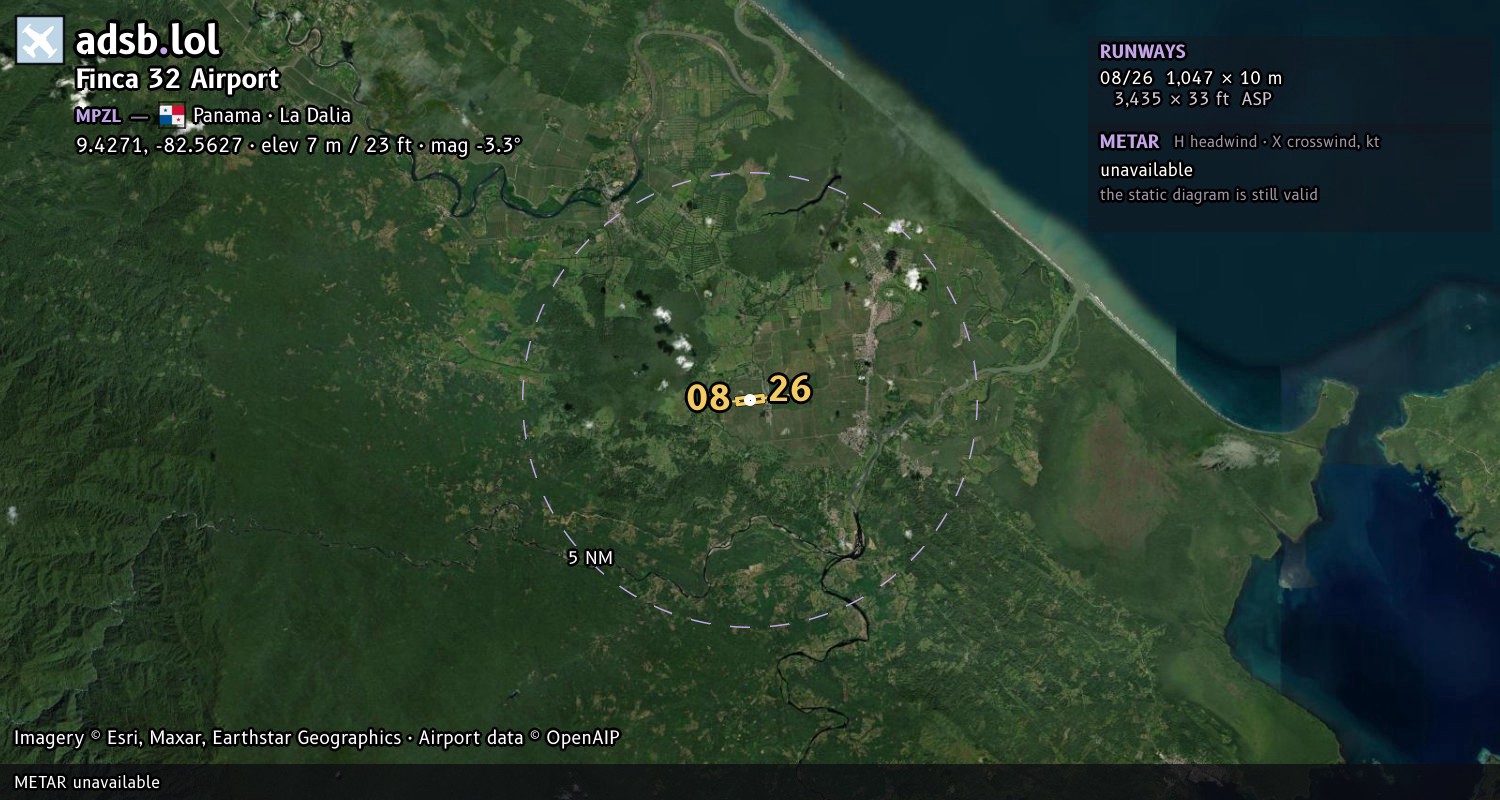Image resolution: width=1500 pixels, height=800 pixels.
Task: Select the coordinates 9.4271, -82.5627 line
Action: tap(299, 145)
